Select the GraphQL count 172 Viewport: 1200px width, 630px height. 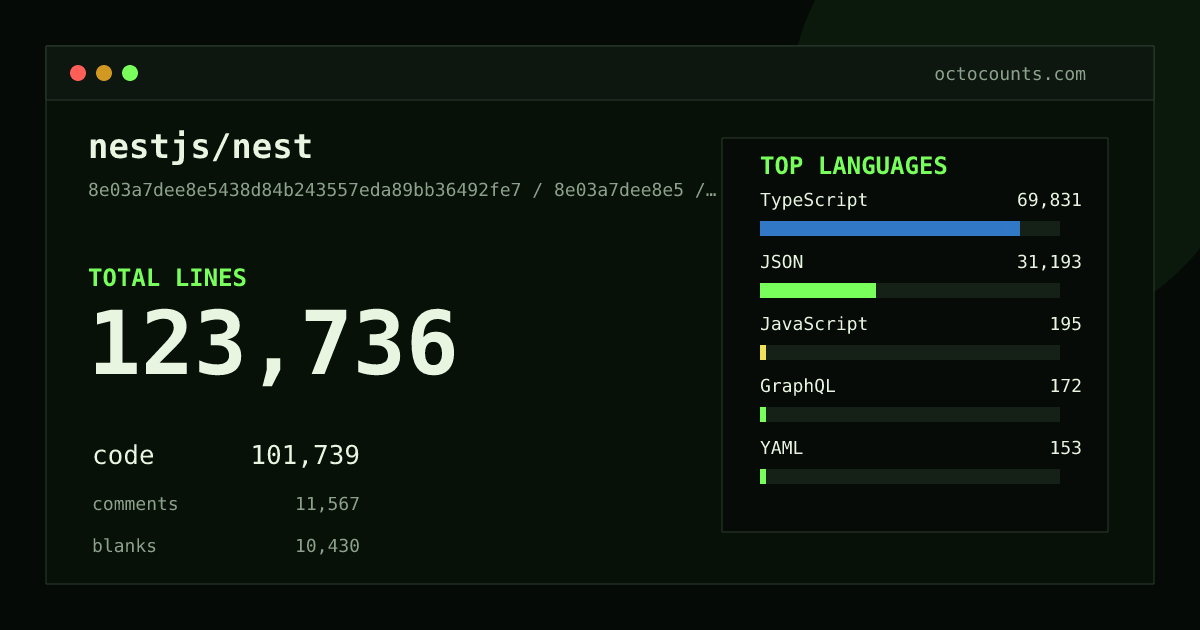[x=1065, y=386]
